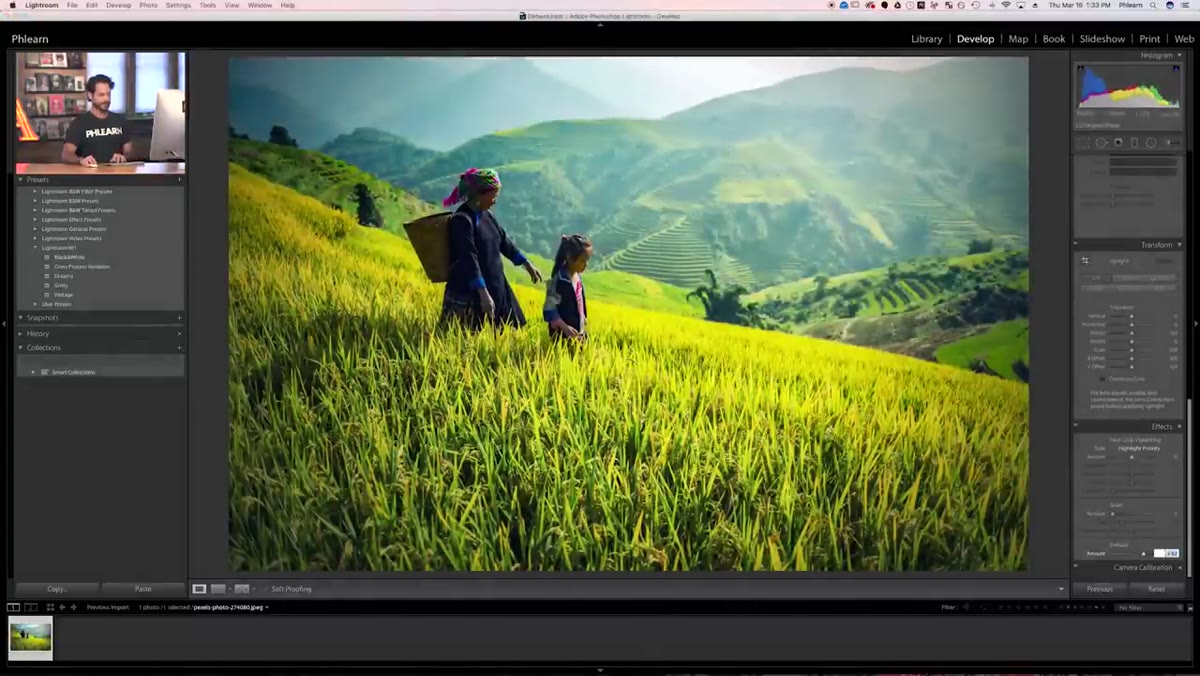Expand Lightroom General Presets folder
1200x676 pixels.
(x=35, y=229)
